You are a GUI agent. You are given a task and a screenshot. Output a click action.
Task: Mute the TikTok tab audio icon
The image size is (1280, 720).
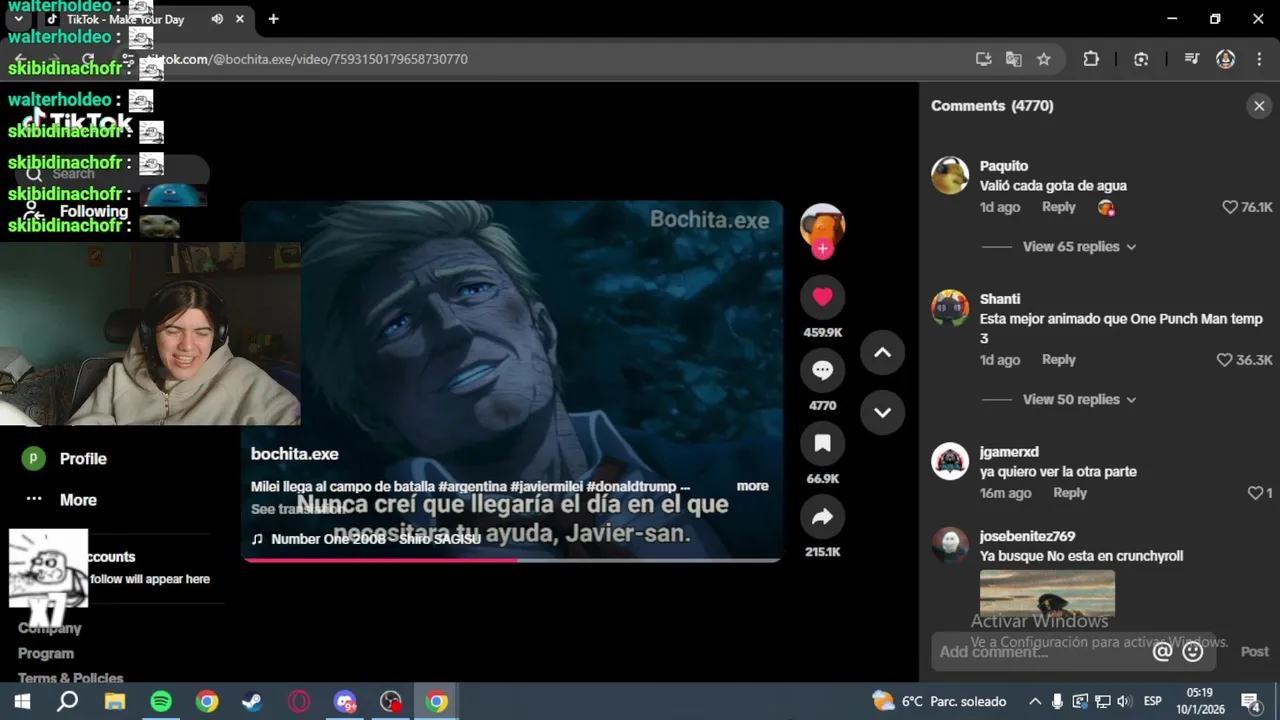coord(217,19)
